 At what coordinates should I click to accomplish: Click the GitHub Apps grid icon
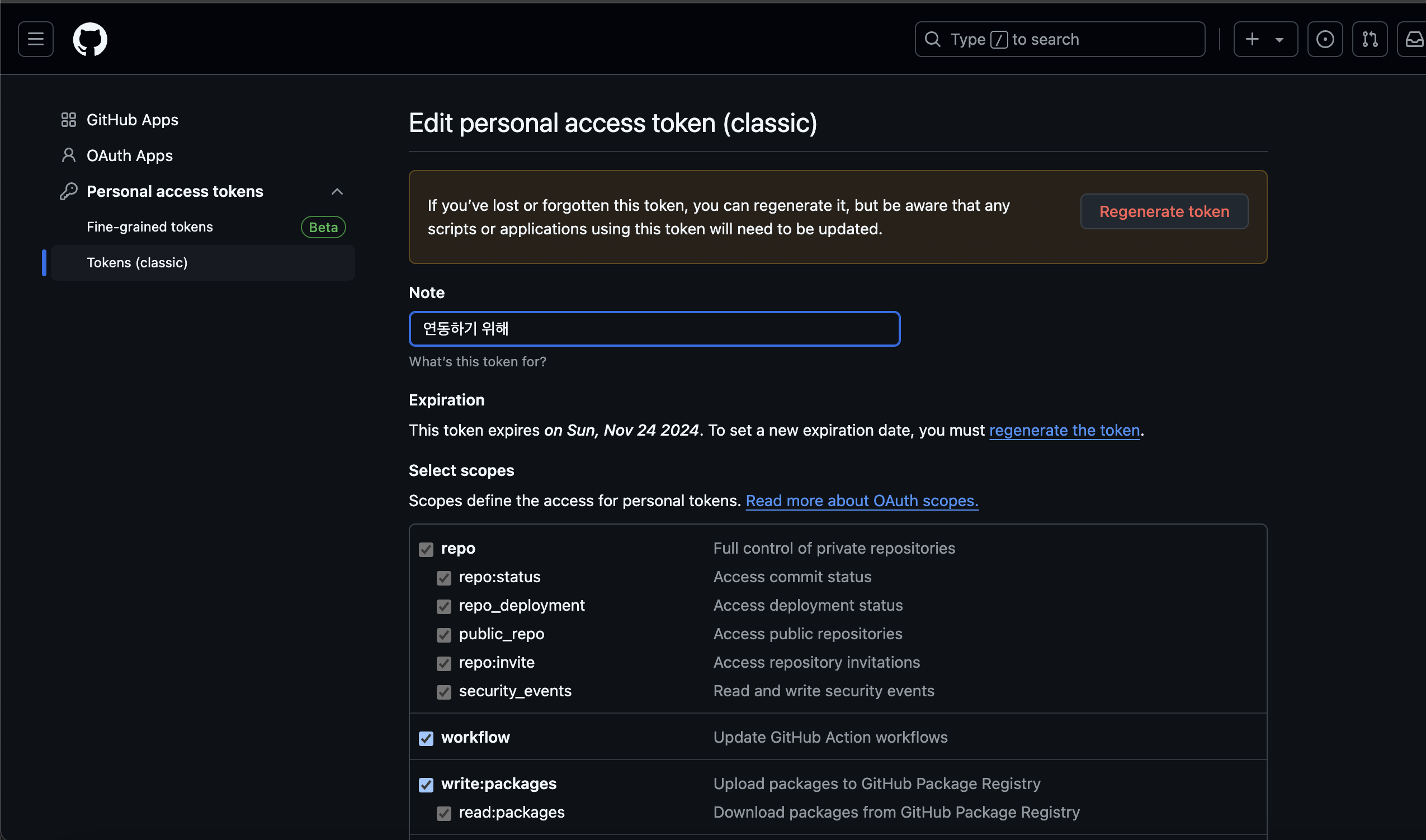pos(68,120)
